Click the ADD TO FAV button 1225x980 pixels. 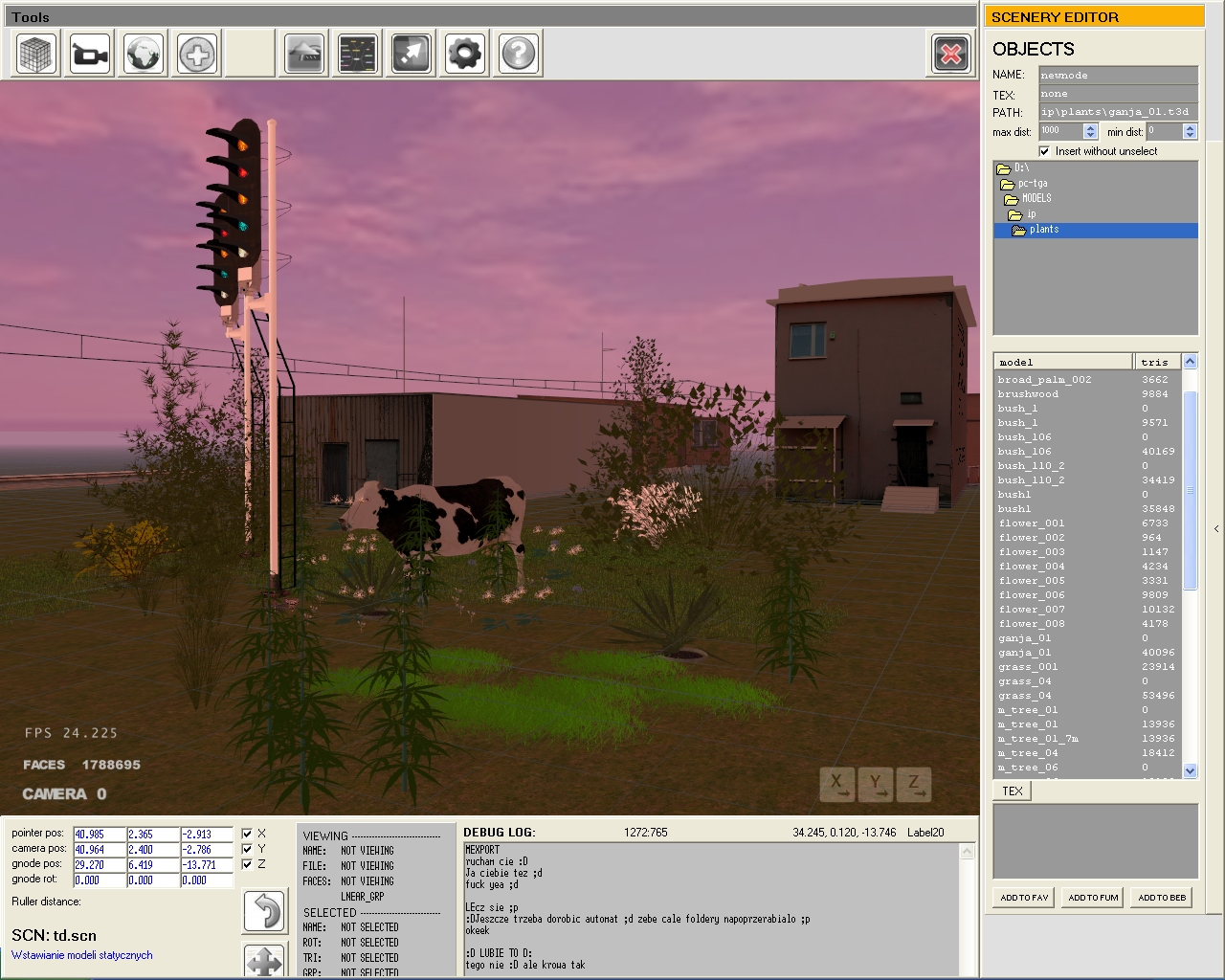pos(1024,898)
